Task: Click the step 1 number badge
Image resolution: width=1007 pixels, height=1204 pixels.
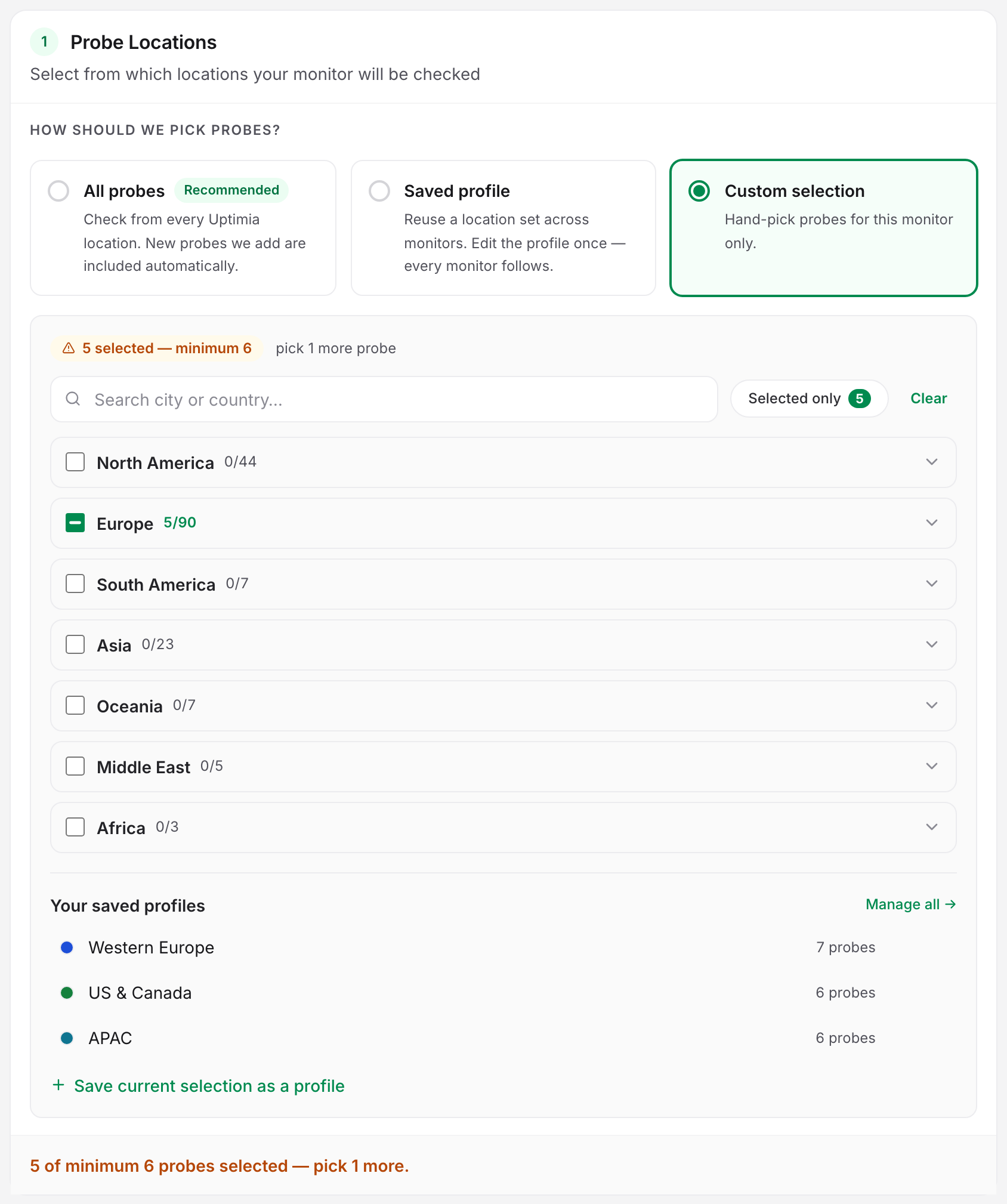Action: (x=44, y=42)
